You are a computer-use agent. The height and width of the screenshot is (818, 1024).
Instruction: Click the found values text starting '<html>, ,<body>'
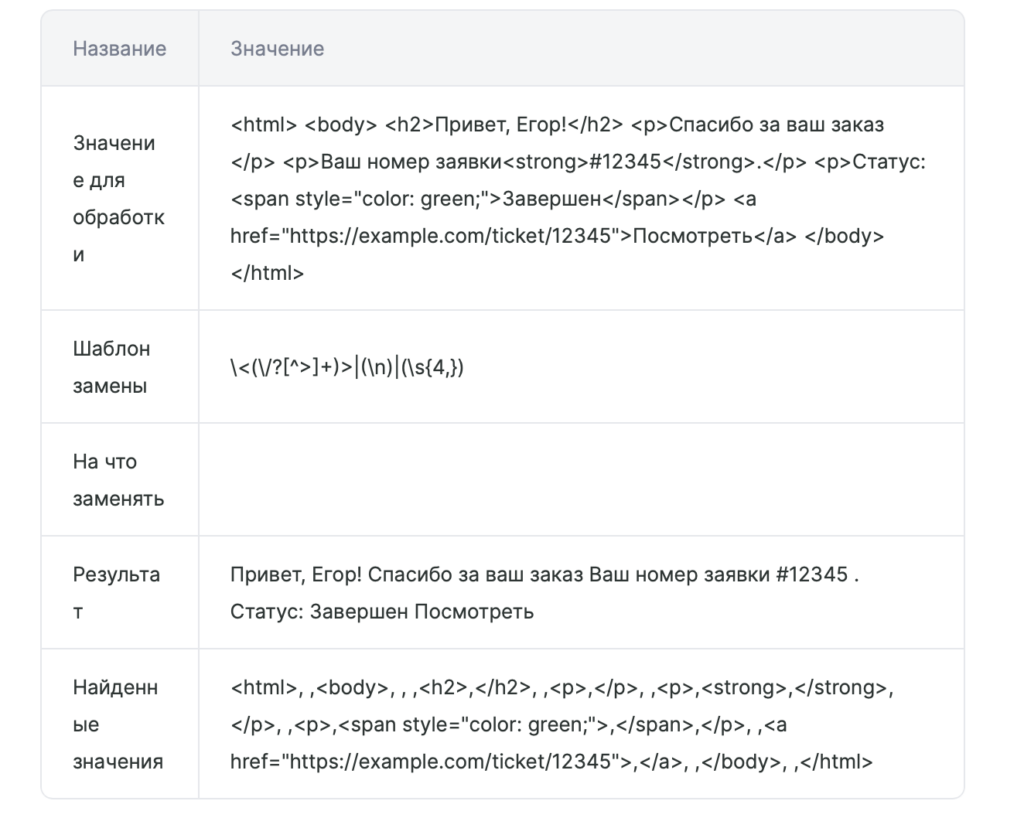[562, 724]
